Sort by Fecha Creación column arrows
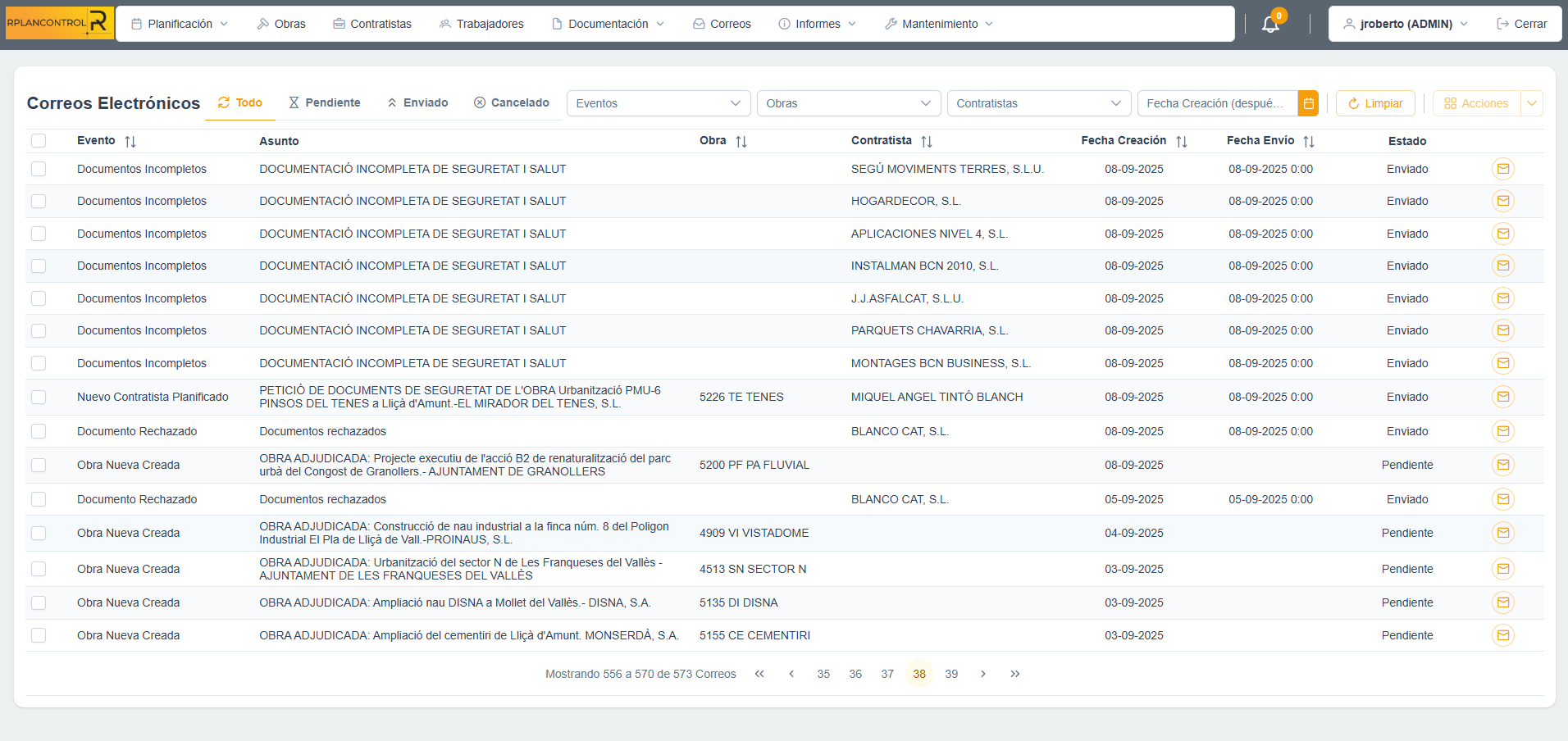The height and width of the screenshot is (741, 1568). coord(1181,141)
